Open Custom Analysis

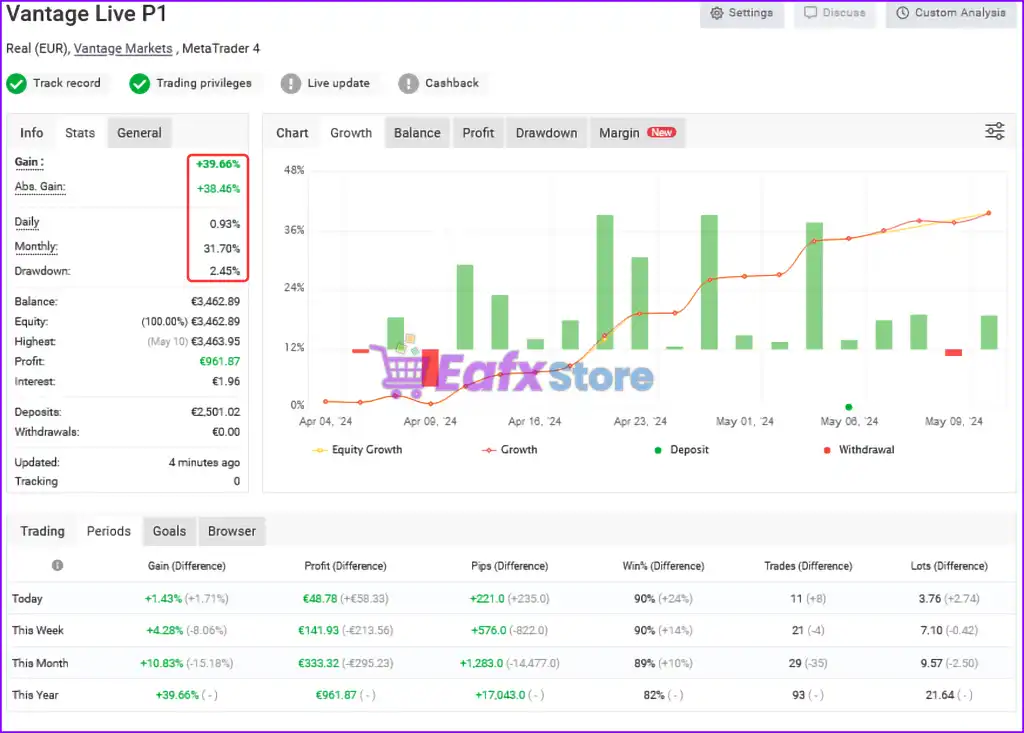point(950,13)
